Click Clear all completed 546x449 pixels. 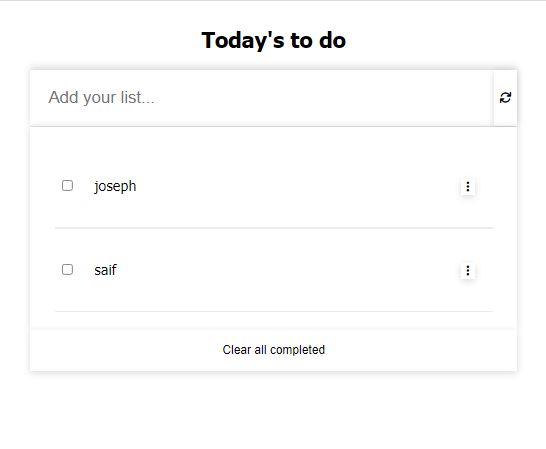click(x=274, y=350)
